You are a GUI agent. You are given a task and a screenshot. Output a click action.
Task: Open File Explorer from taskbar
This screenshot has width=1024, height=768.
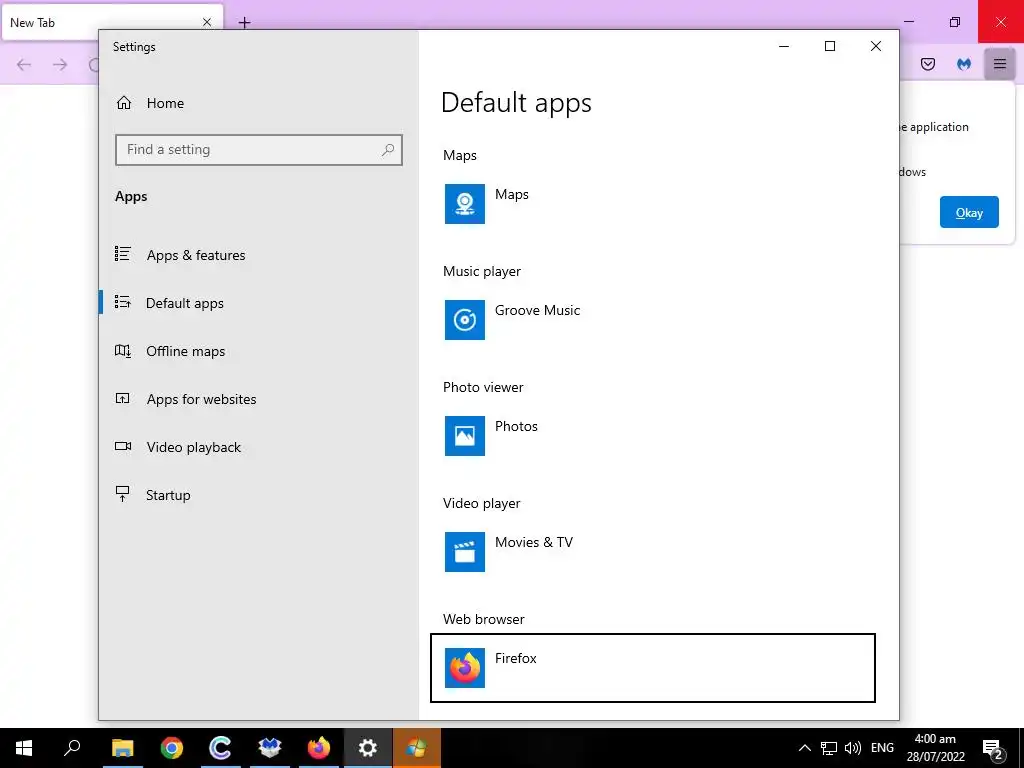pos(122,748)
